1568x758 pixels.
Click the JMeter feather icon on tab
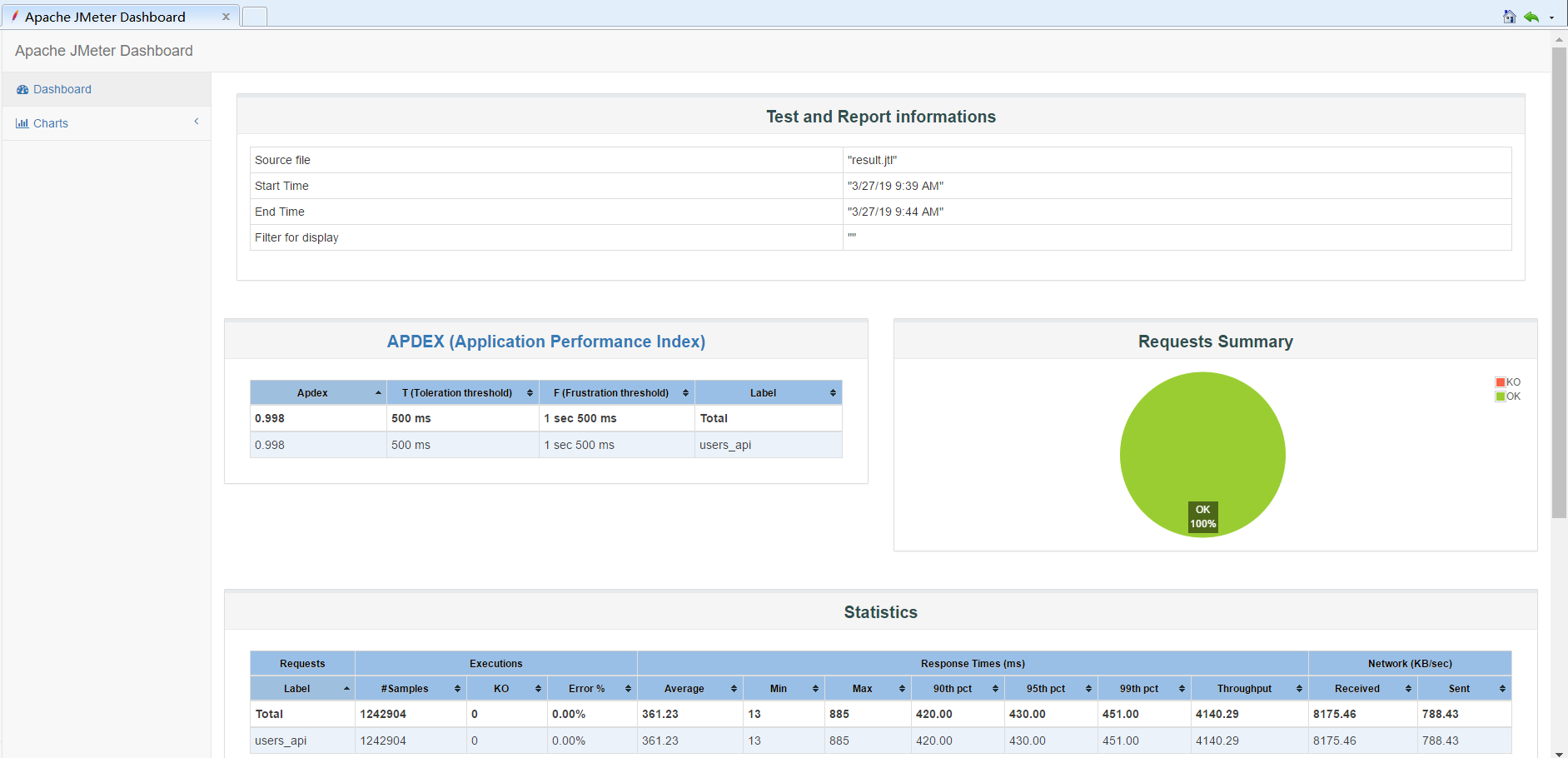point(15,16)
